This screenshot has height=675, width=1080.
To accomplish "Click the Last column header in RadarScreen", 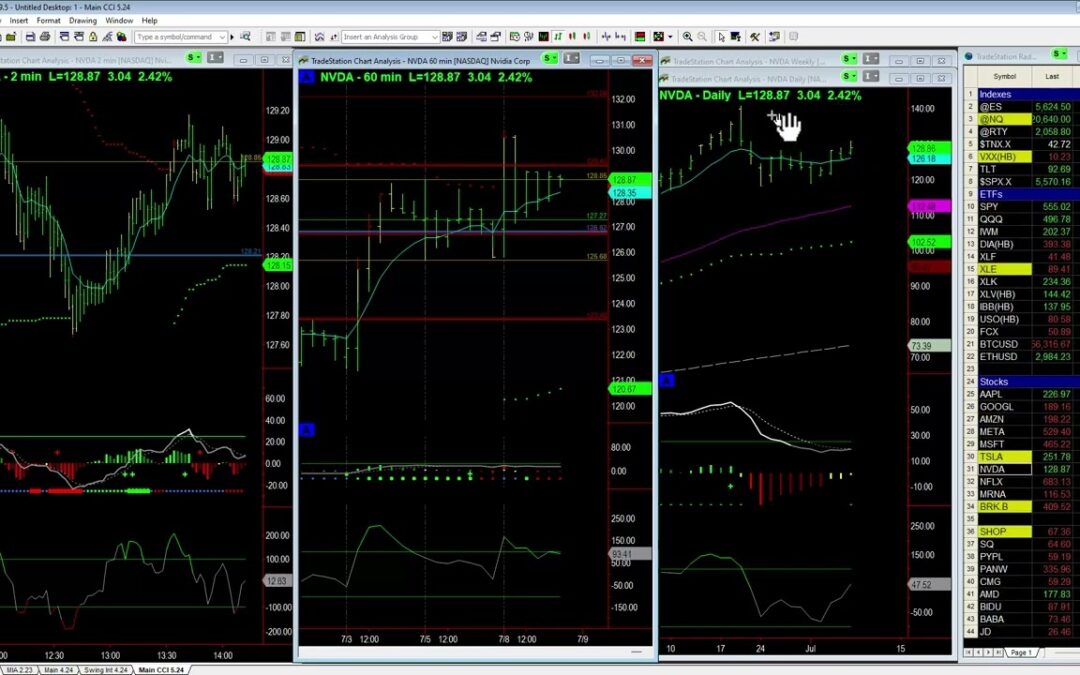I will click(x=1052, y=76).
